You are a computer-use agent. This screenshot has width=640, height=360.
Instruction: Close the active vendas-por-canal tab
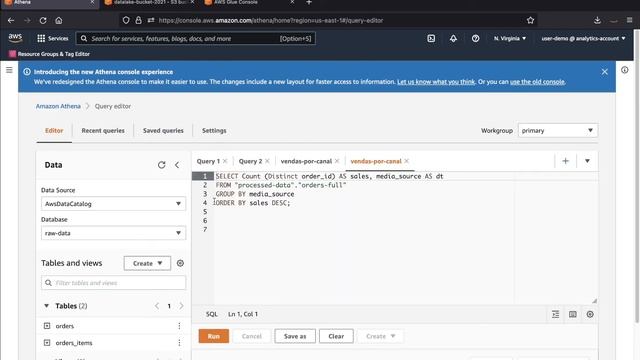pyautogui.click(x=407, y=161)
